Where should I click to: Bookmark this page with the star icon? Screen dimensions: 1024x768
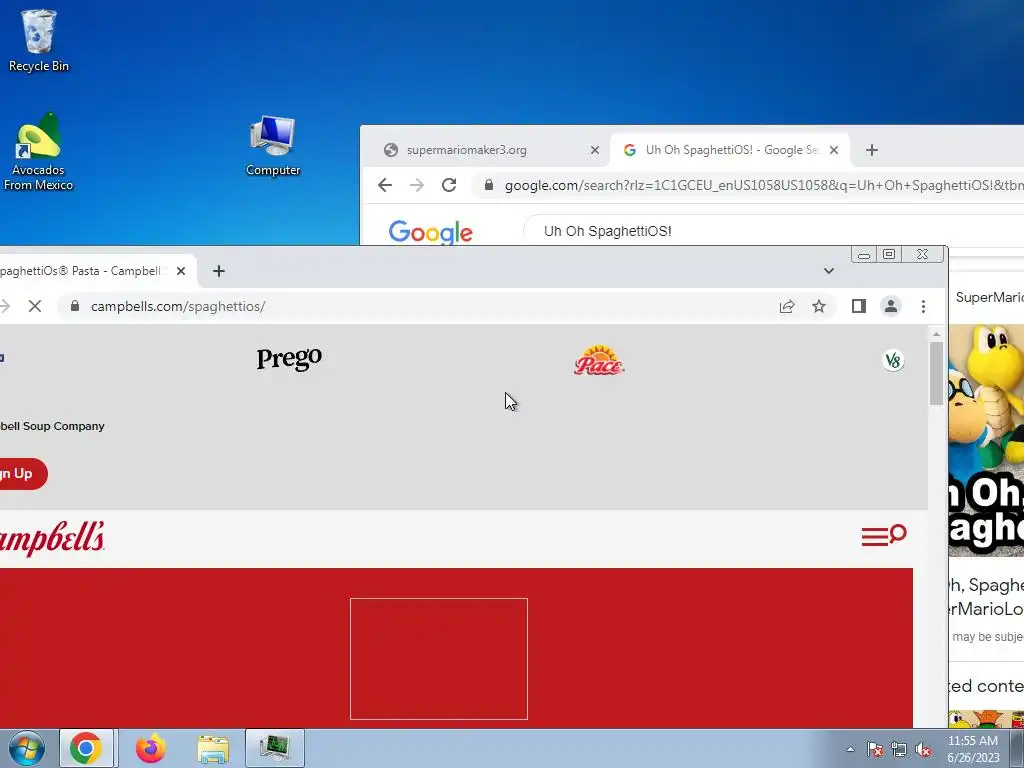pyautogui.click(x=819, y=306)
